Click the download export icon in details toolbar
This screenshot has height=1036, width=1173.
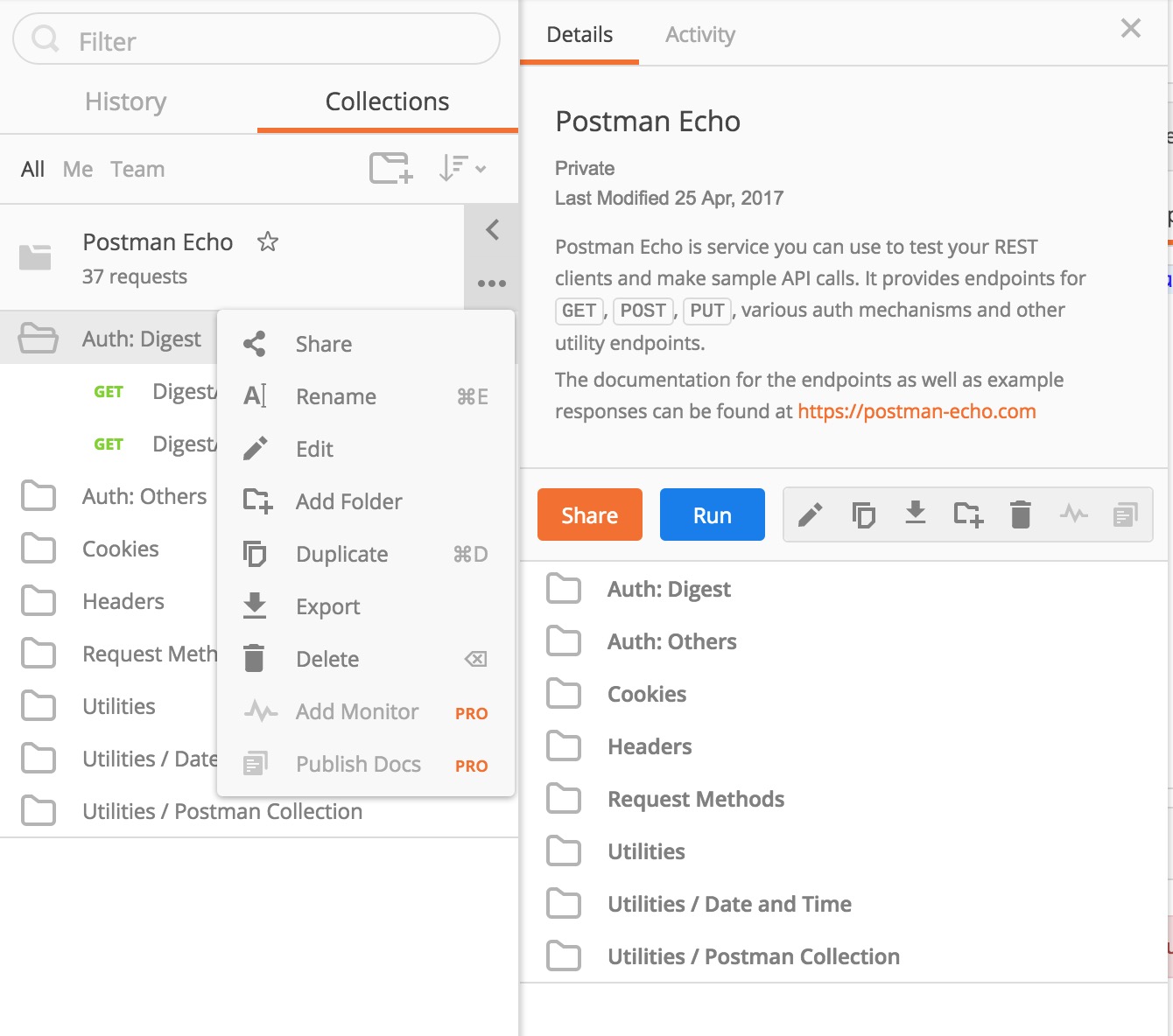916,514
